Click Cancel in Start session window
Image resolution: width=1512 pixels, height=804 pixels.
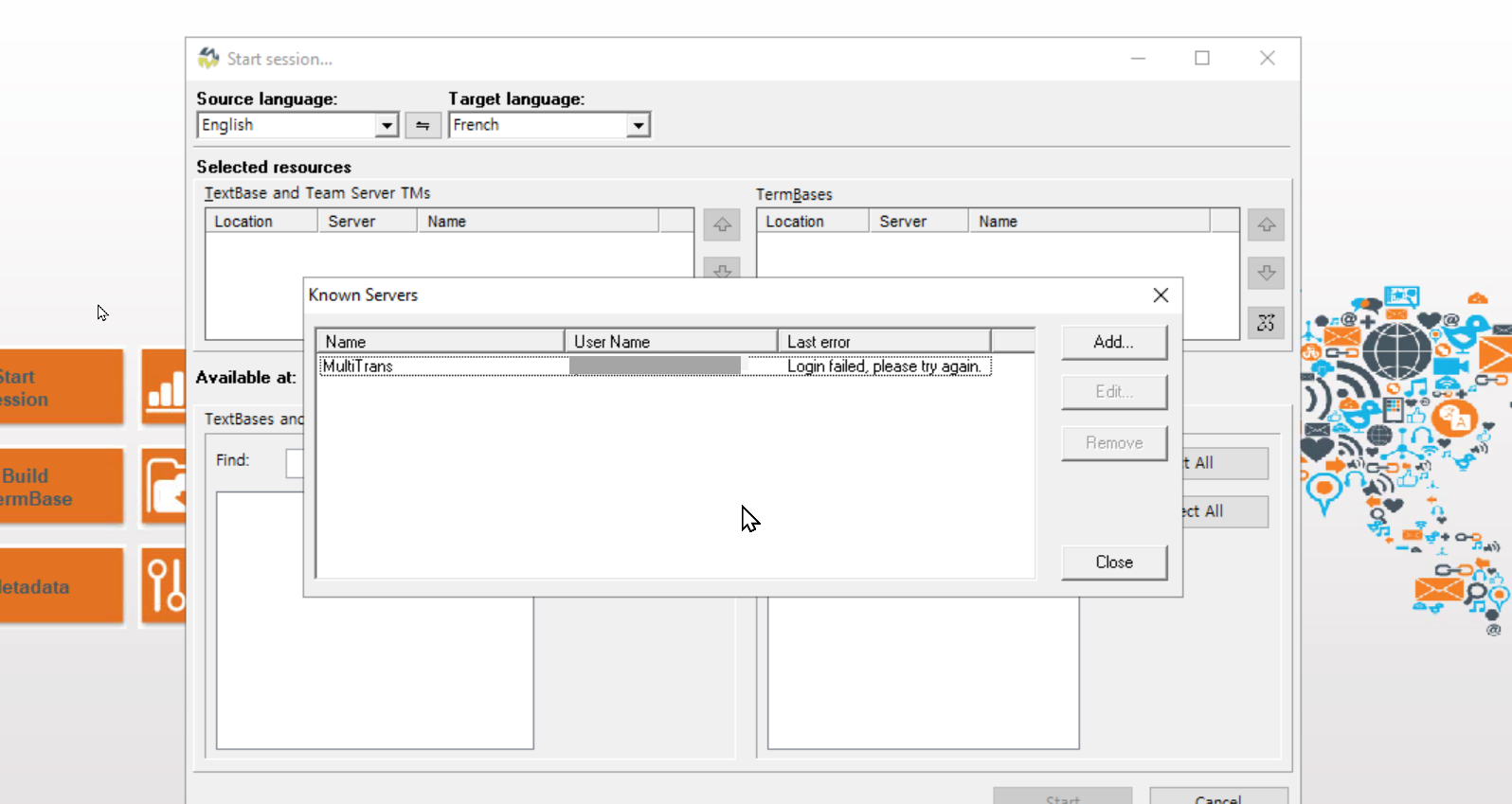click(x=1218, y=796)
